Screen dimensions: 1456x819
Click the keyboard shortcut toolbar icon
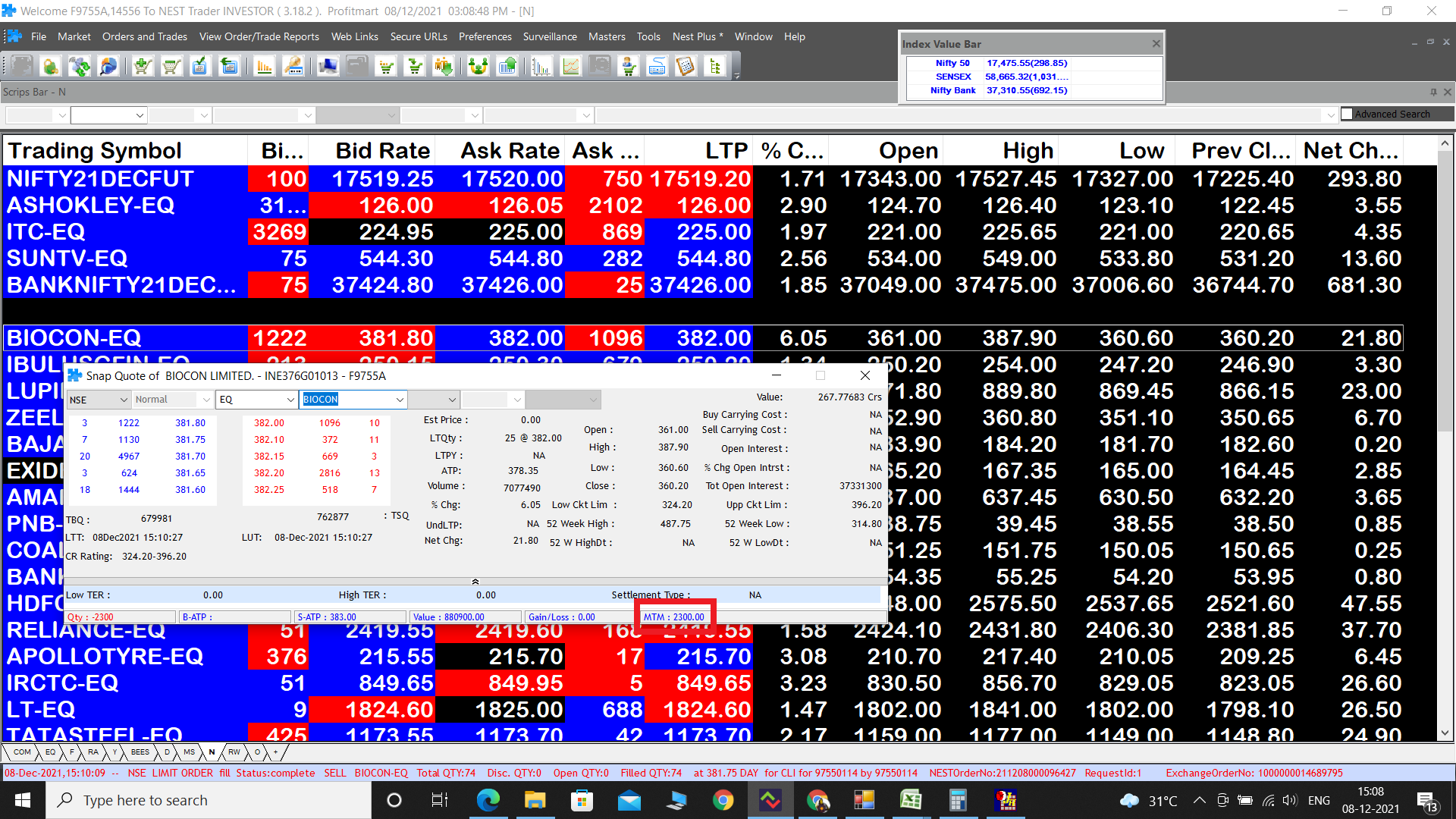click(657, 67)
